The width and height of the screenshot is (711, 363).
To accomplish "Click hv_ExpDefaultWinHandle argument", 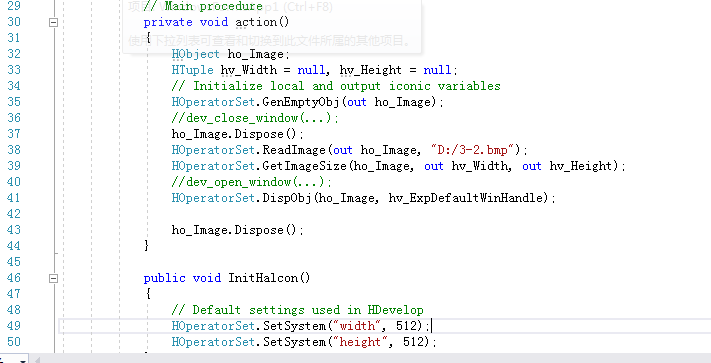I will pos(466,198).
